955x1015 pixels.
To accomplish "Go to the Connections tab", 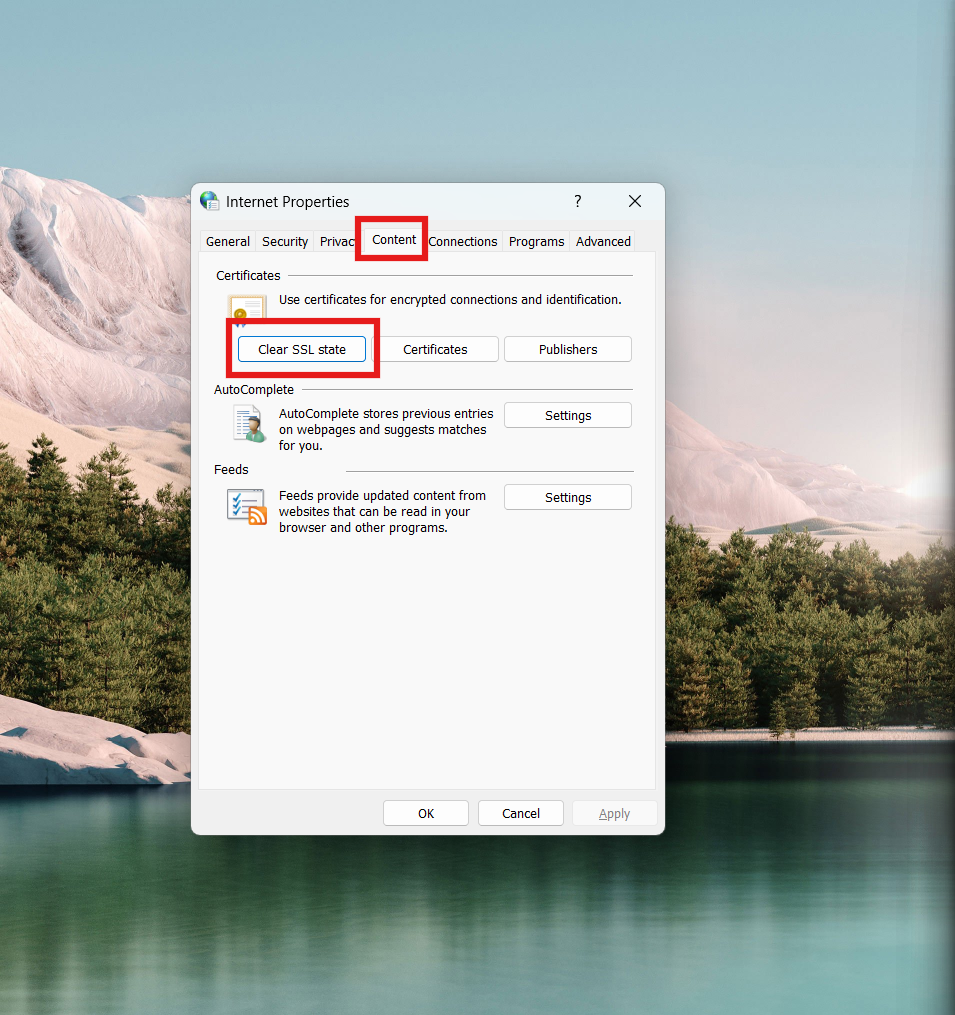I will click(463, 241).
